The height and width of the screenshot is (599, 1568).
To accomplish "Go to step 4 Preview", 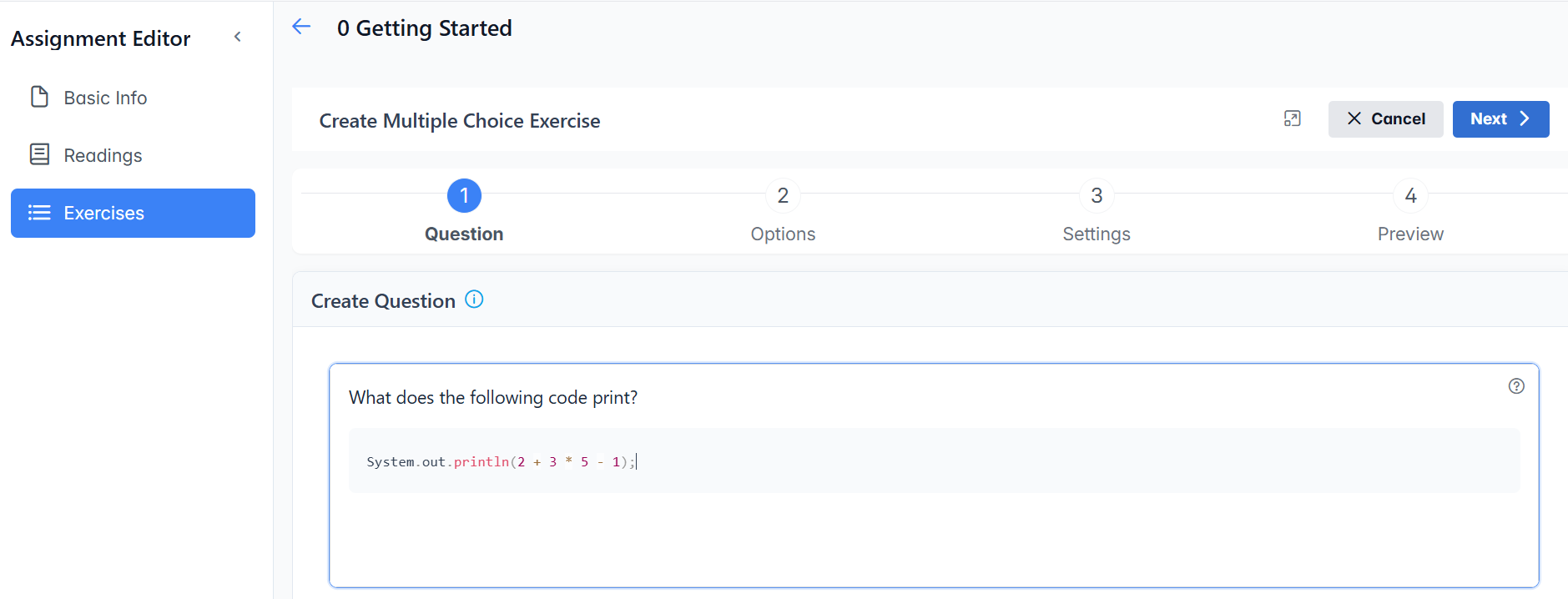I will (1410, 196).
